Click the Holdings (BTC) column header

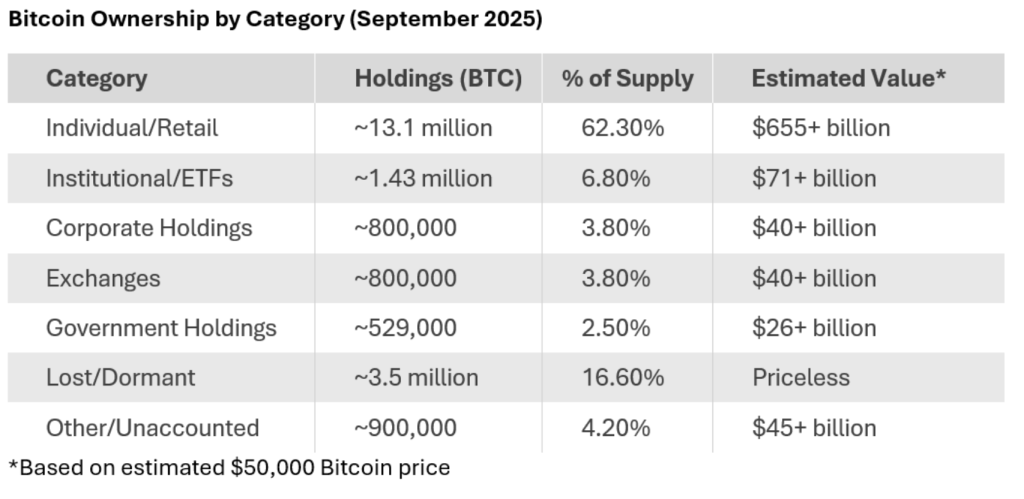coord(438,79)
